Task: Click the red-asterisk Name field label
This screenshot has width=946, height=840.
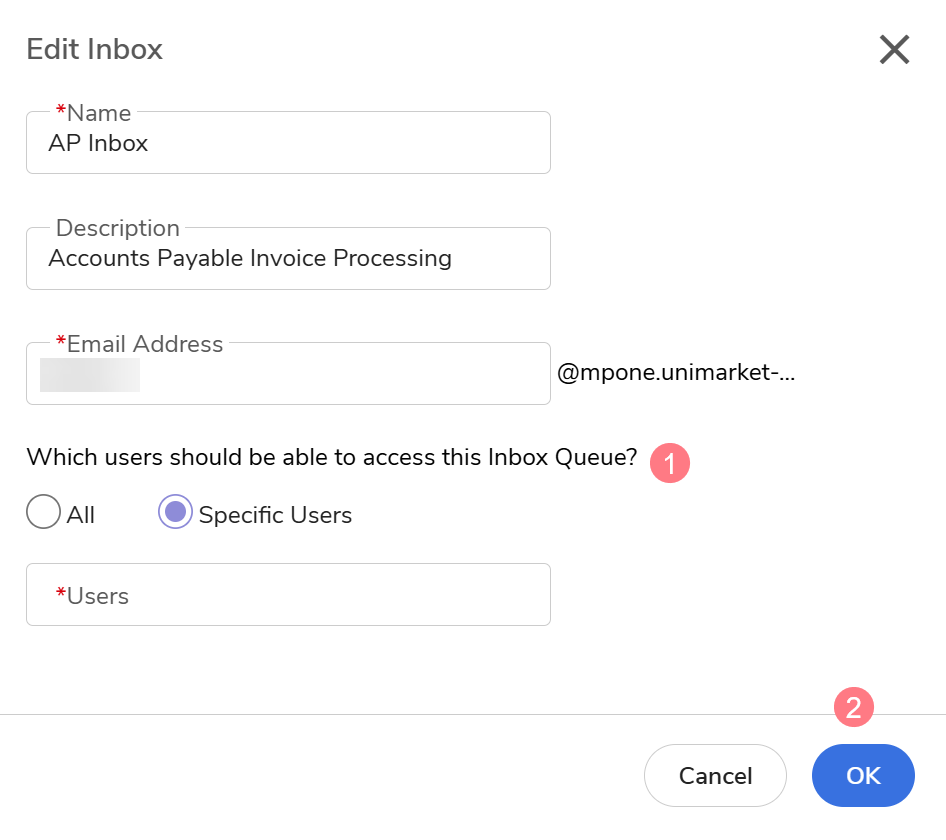Action: [94, 113]
